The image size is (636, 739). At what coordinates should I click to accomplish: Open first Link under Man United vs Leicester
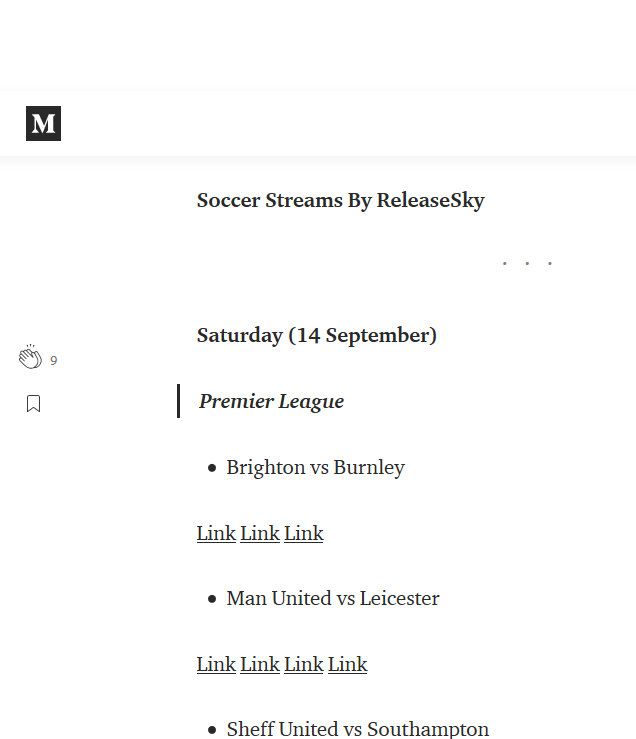click(216, 665)
